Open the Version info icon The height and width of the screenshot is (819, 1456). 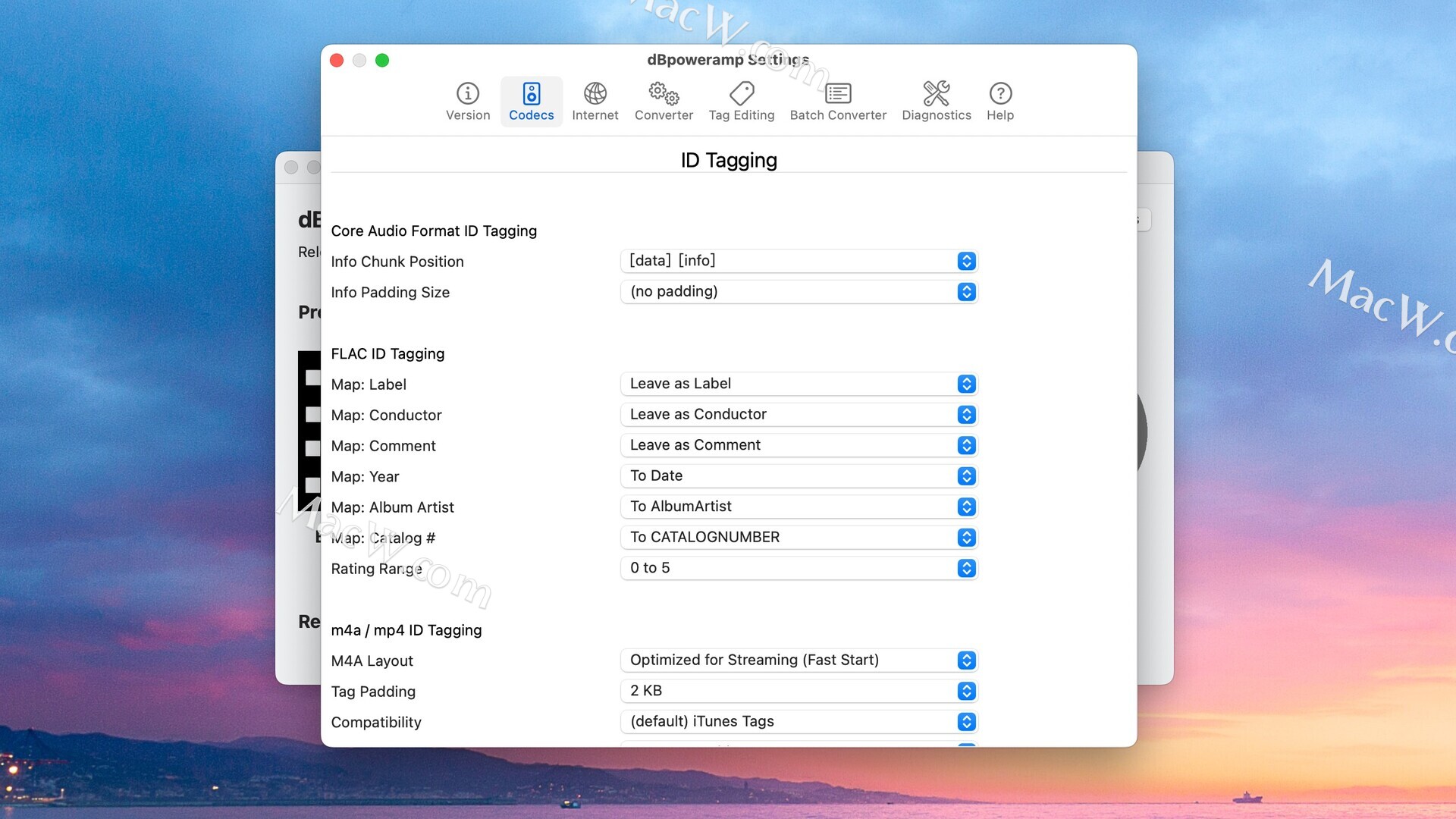(467, 93)
